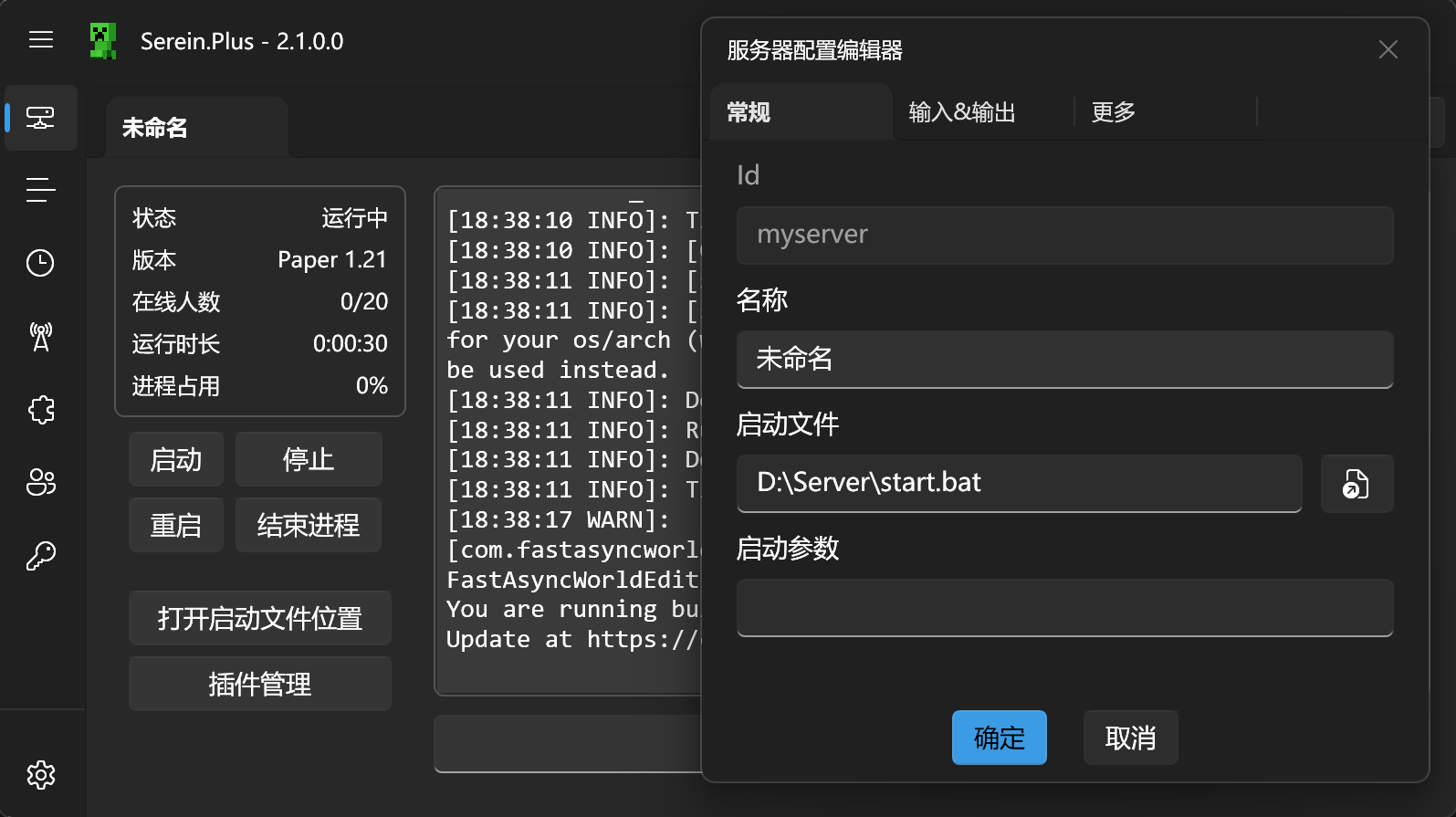Open the schedule clock sidebar icon

(41, 263)
